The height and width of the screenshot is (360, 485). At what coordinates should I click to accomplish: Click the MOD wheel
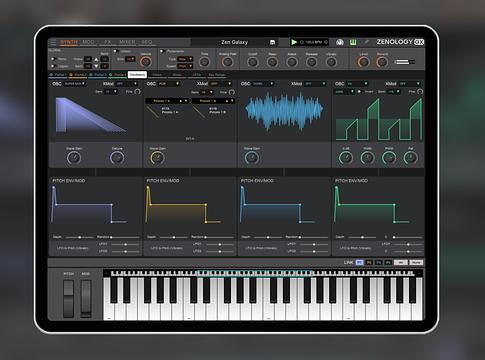[86, 298]
